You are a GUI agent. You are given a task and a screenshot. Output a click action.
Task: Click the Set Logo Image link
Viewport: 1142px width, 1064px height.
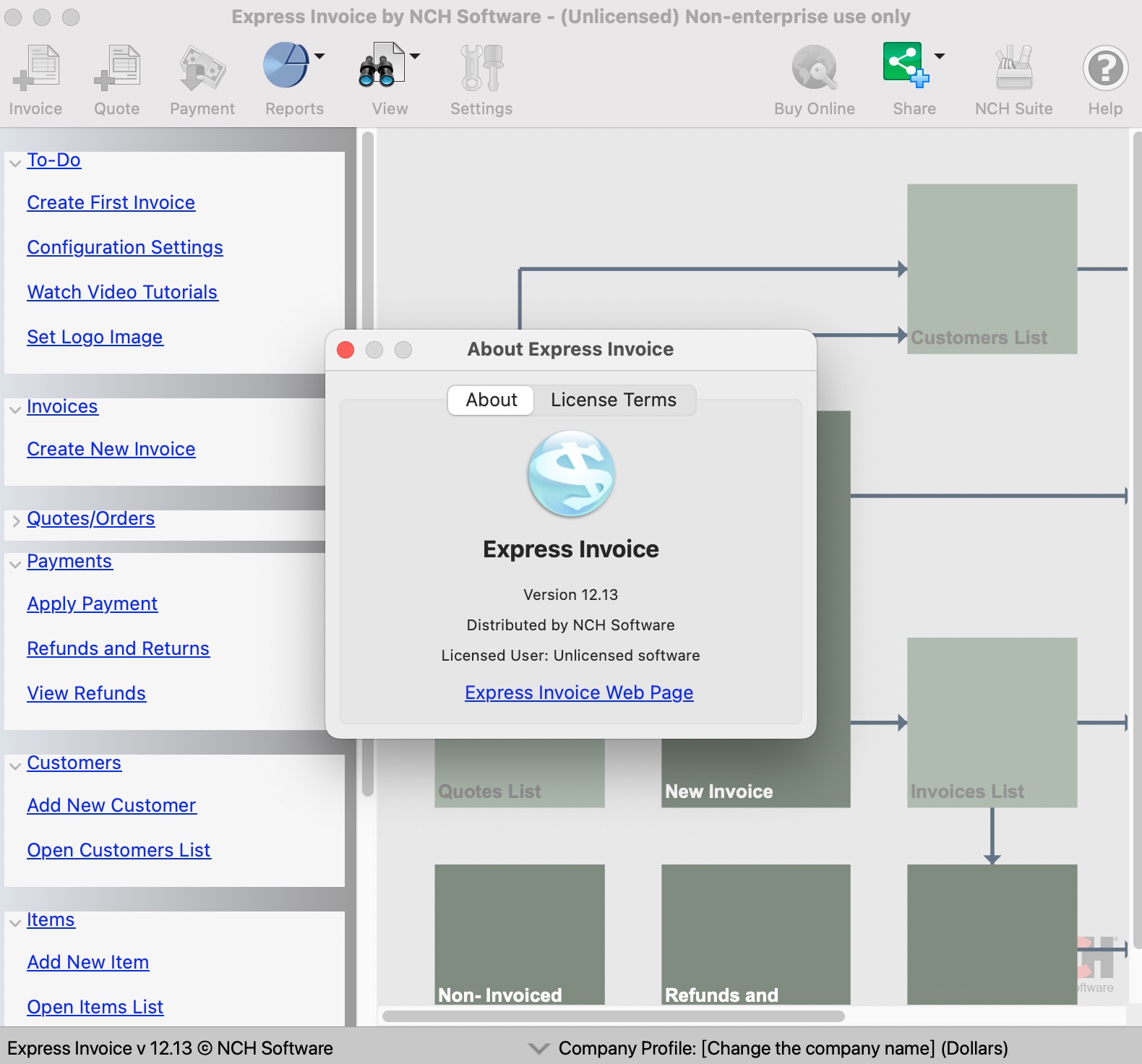pyautogui.click(x=95, y=337)
